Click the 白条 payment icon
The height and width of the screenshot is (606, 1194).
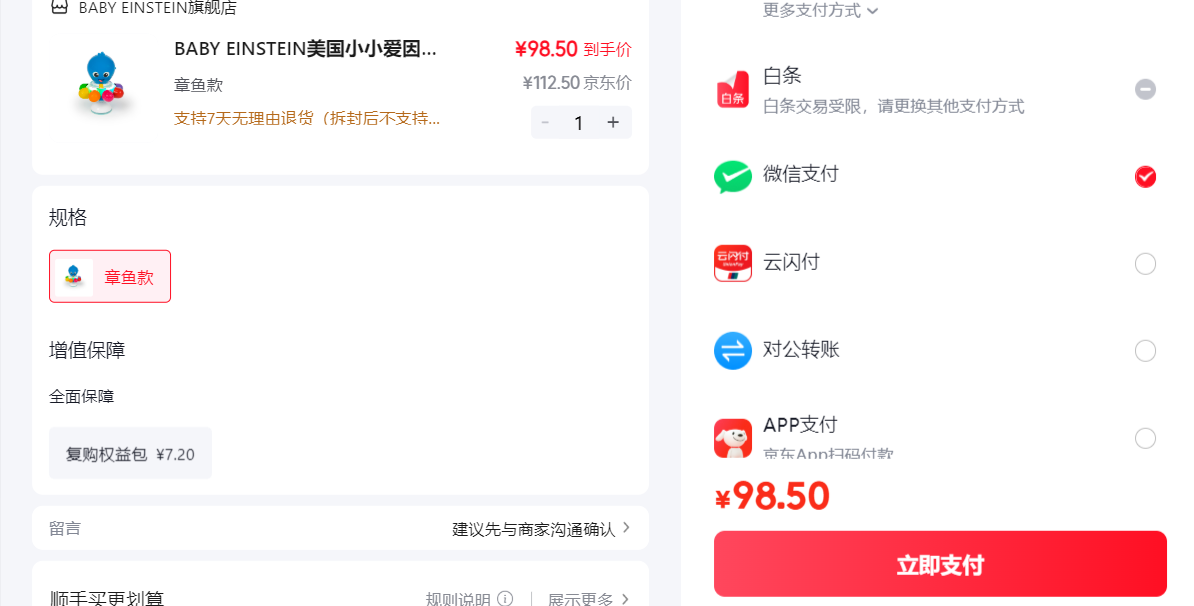pos(733,90)
